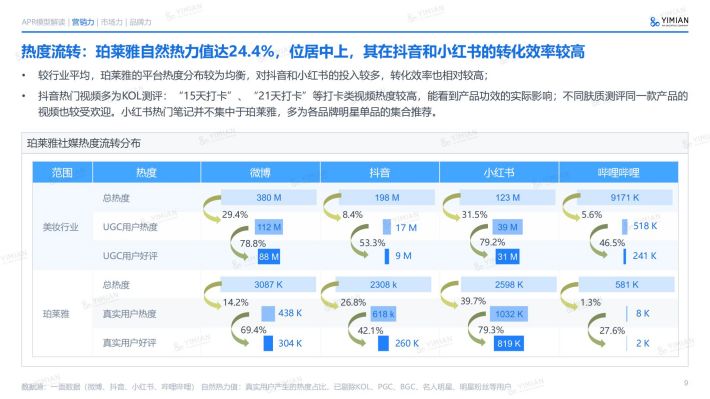Click the APR模型解读 breadcrumb label
710x399 pixels.
pyautogui.click(x=43, y=22)
